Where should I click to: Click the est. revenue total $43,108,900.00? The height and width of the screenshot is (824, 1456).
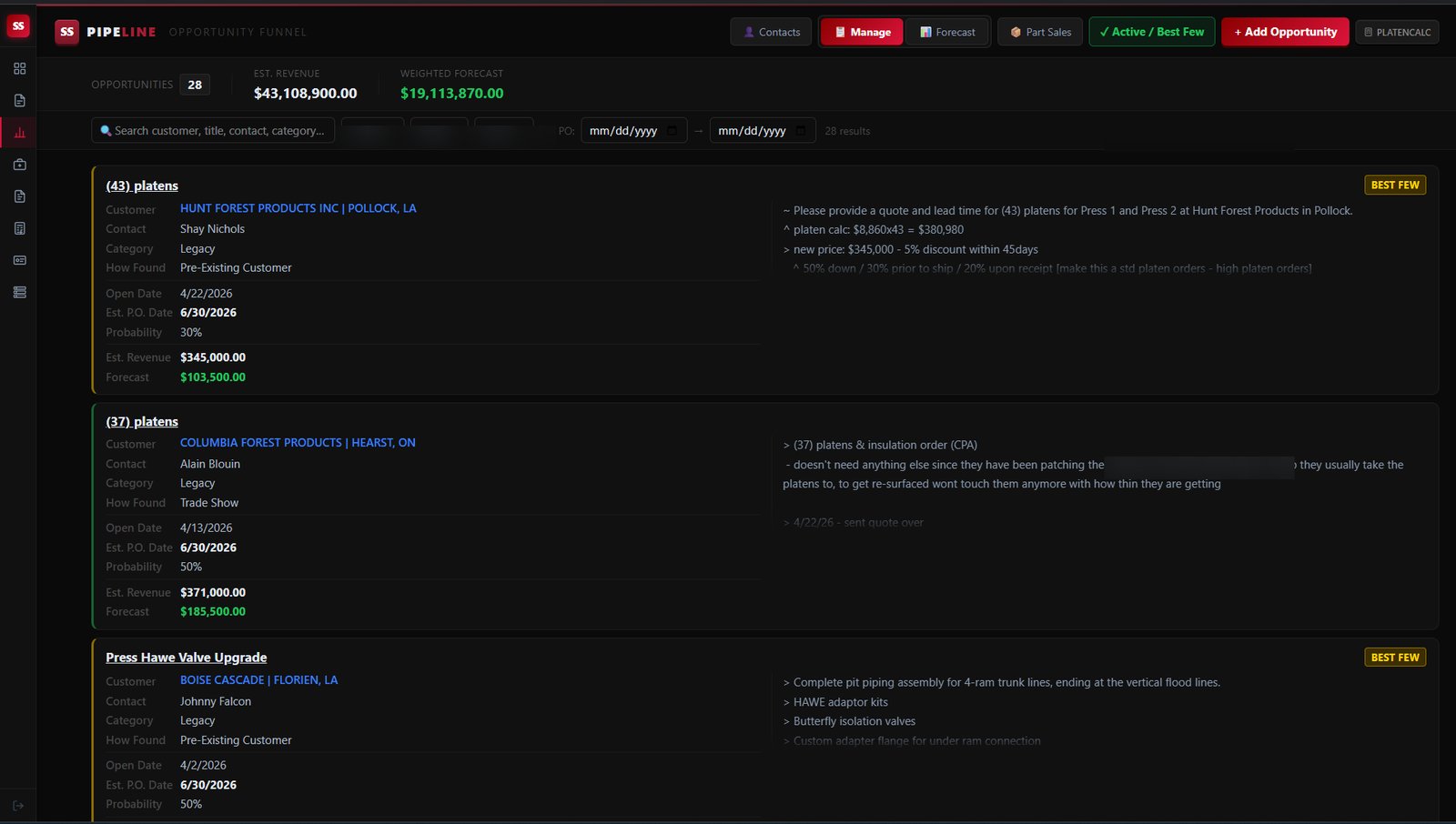[x=305, y=93]
